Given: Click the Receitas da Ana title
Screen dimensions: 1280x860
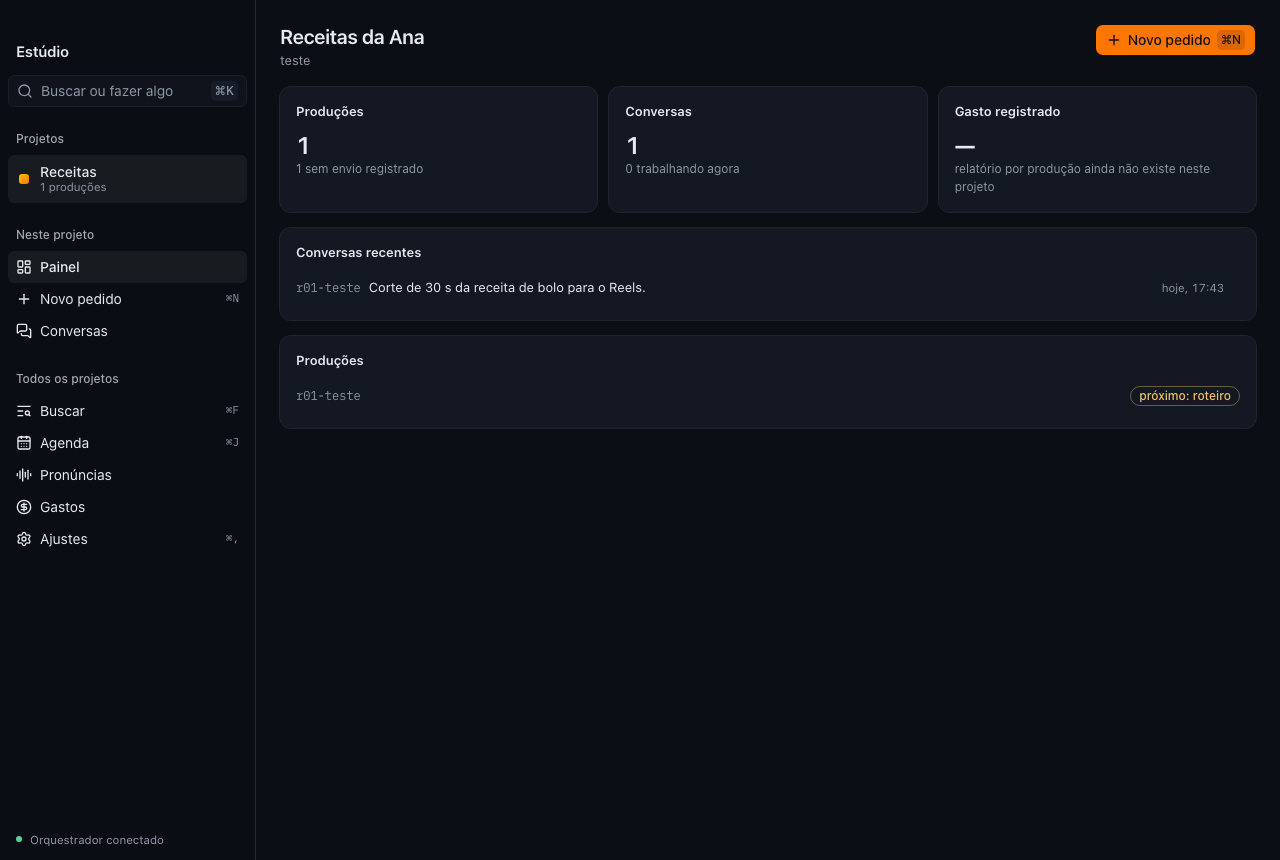Looking at the screenshot, I should 352,37.
